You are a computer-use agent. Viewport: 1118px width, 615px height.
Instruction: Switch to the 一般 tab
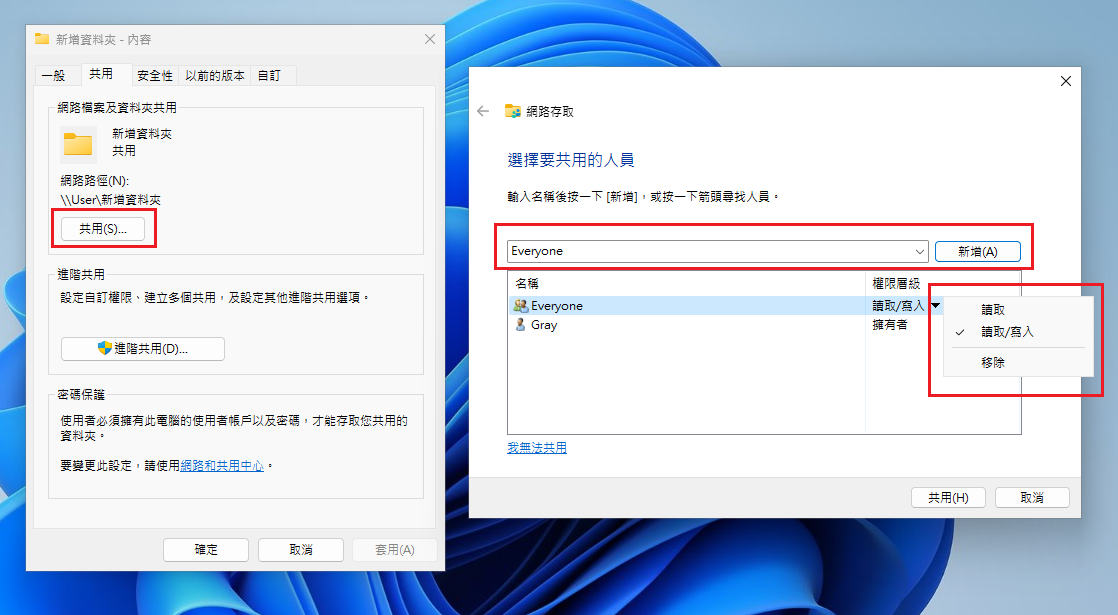(53, 75)
